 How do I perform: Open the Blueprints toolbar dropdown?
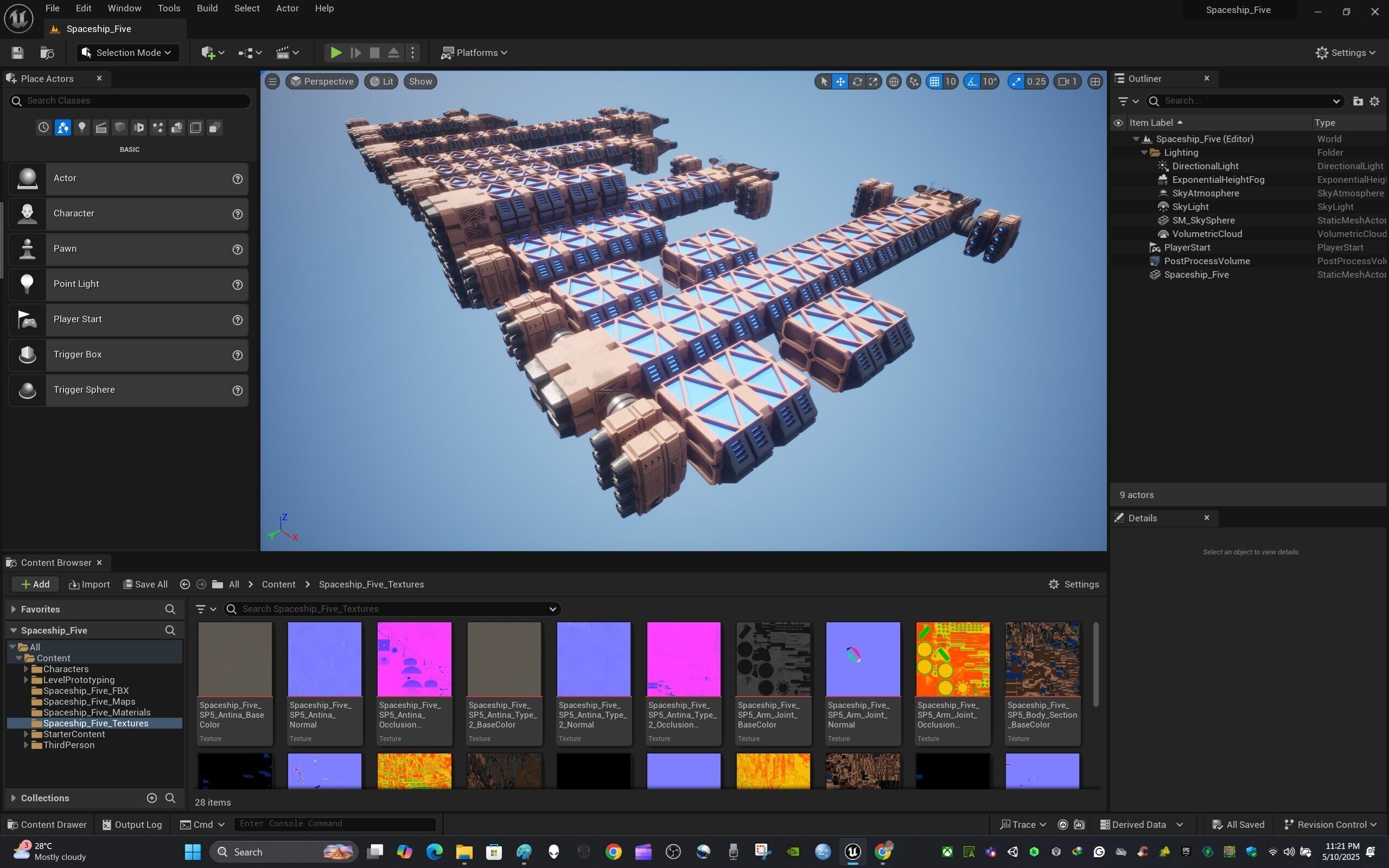point(250,53)
